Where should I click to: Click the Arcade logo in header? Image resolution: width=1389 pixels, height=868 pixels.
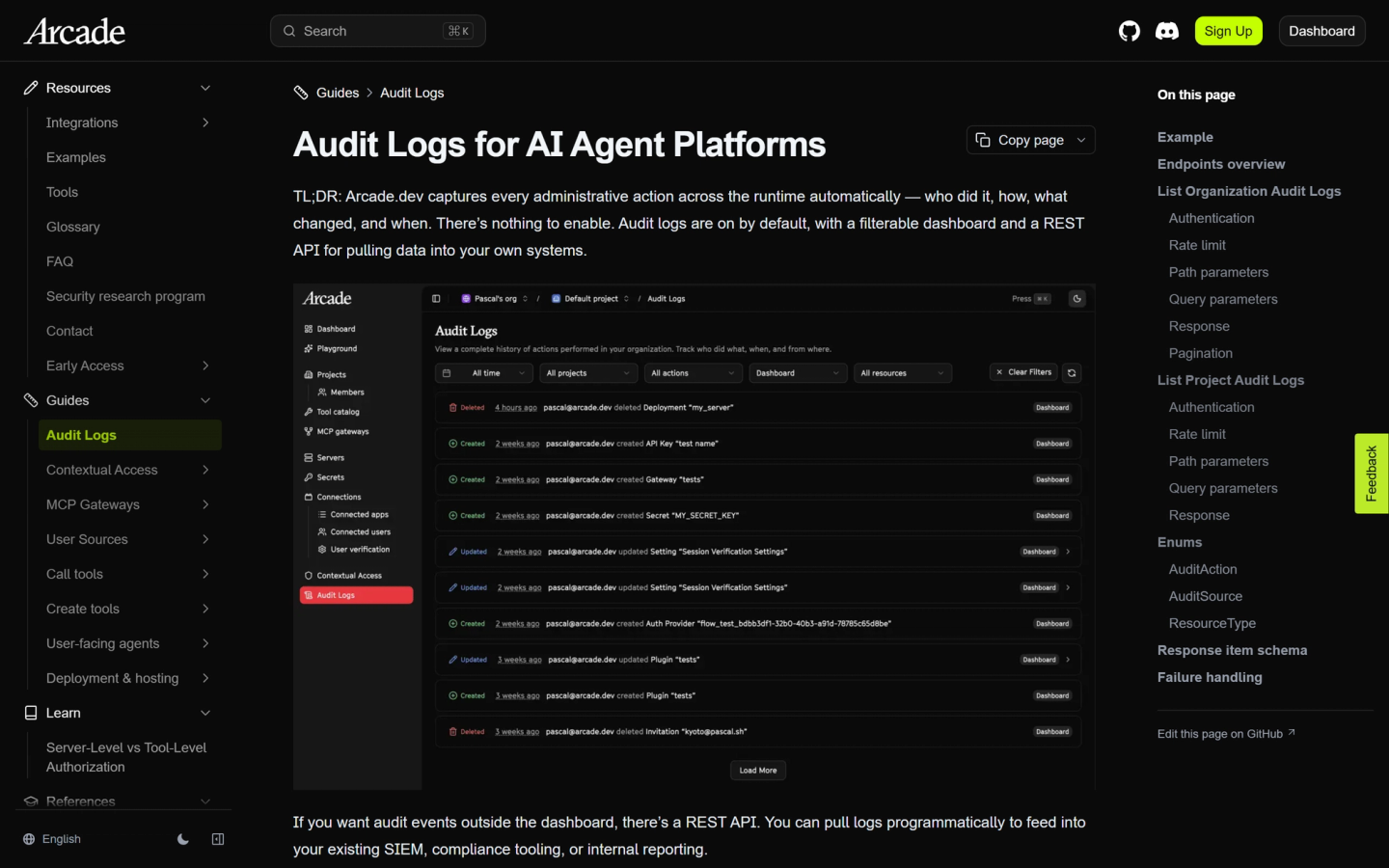click(x=75, y=31)
